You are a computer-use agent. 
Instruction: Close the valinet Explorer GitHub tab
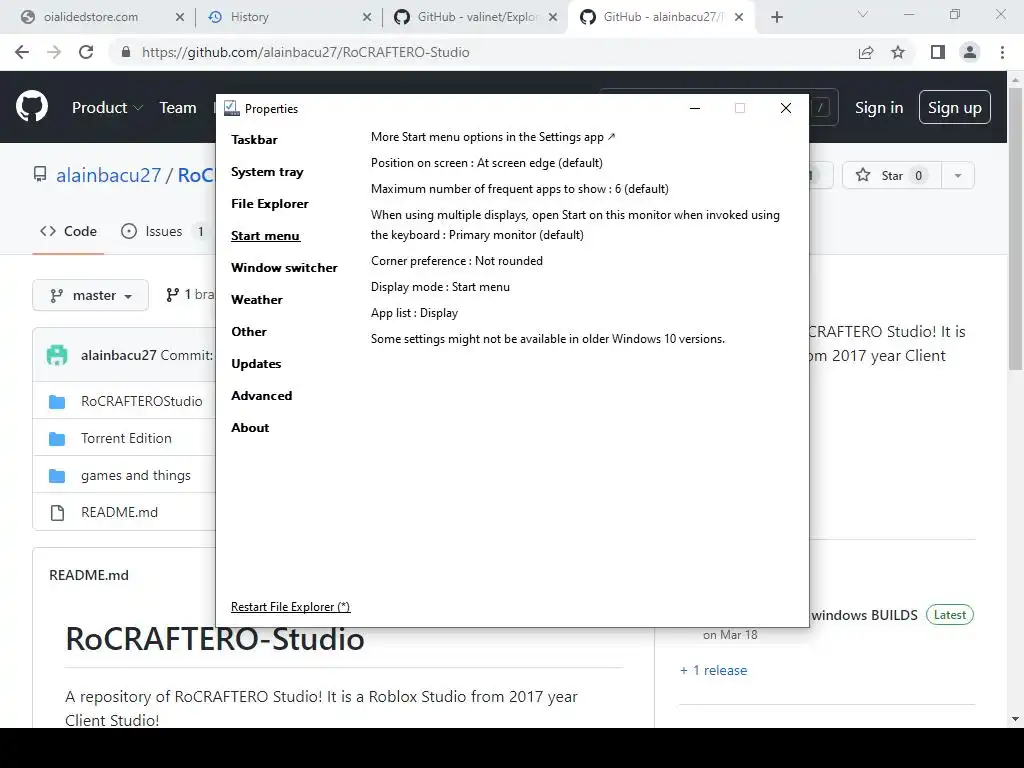(553, 17)
